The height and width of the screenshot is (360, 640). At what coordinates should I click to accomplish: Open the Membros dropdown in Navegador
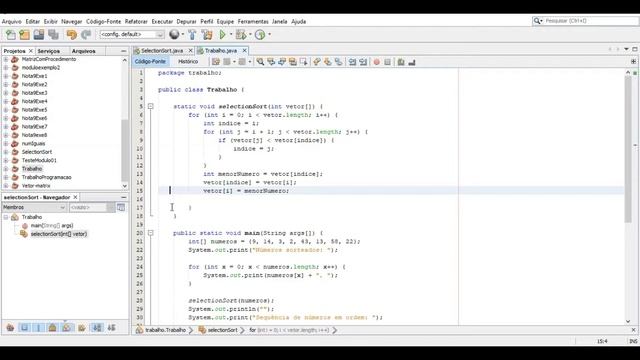point(34,207)
